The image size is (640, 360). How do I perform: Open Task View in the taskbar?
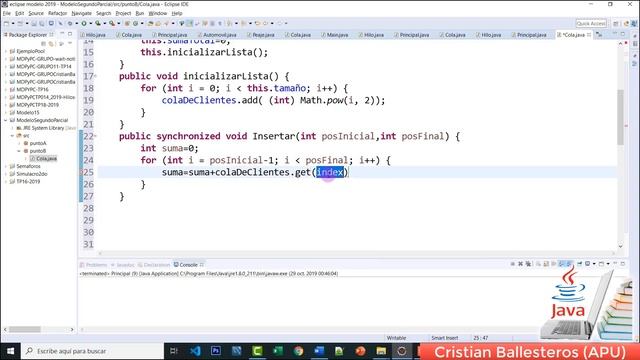click(174, 351)
